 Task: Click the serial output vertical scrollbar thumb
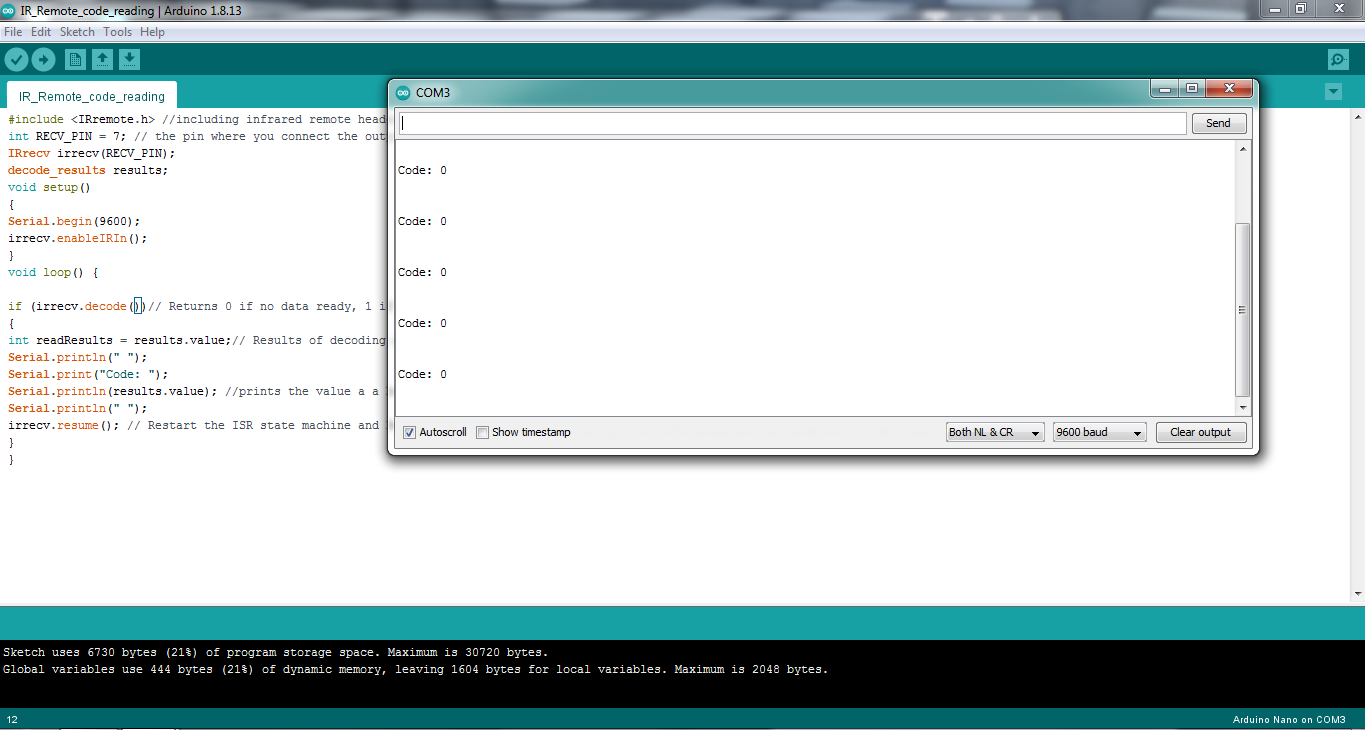(x=1243, y=310)
